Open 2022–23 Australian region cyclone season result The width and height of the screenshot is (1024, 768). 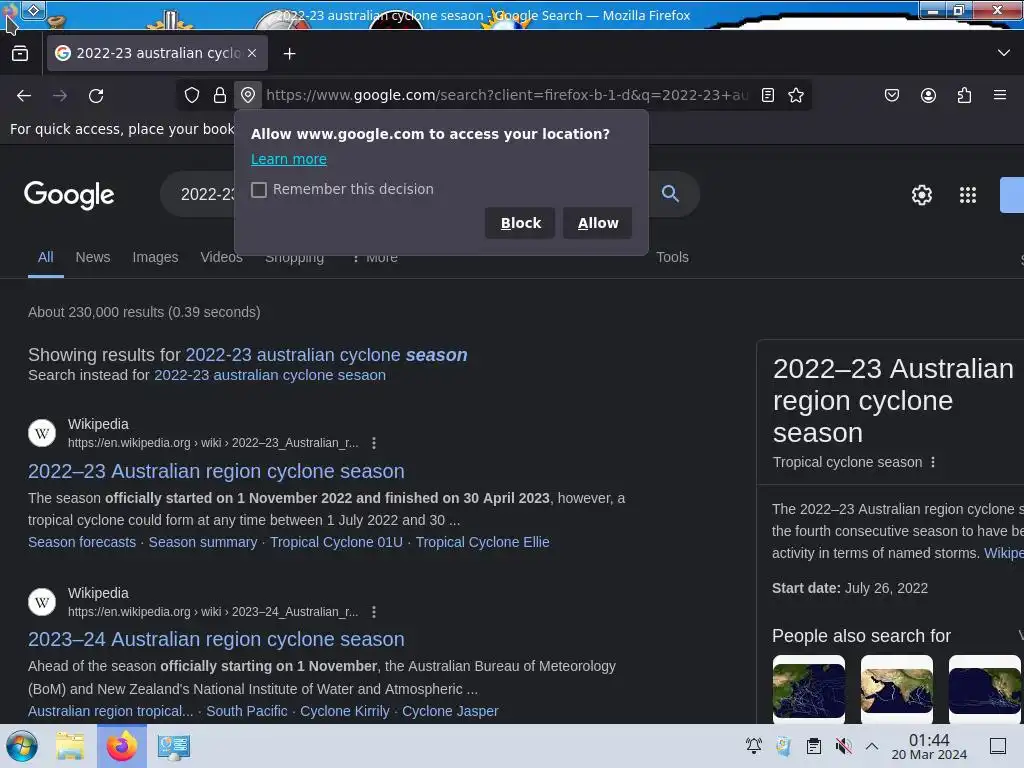click(216, 471)
